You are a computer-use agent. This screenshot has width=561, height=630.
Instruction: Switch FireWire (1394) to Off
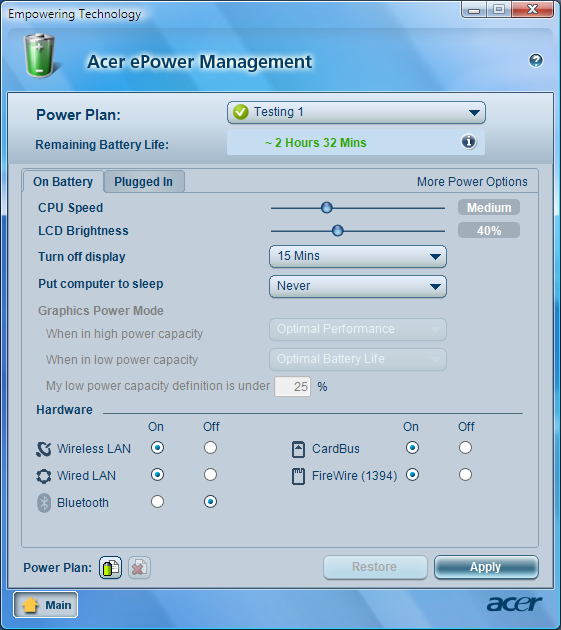coord(465,475)
